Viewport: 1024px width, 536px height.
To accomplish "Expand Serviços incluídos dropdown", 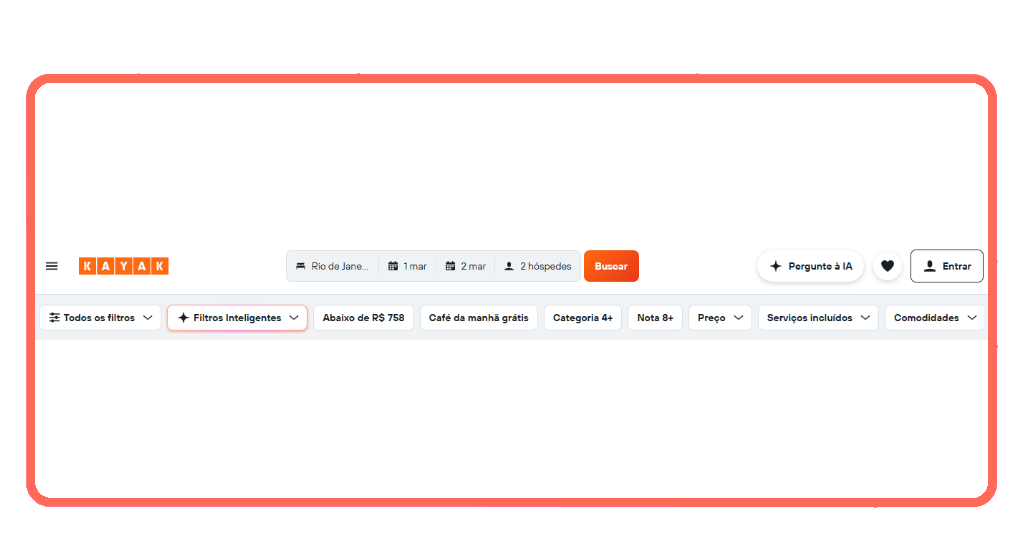I will pyautogui.click(x=818, y=318).
